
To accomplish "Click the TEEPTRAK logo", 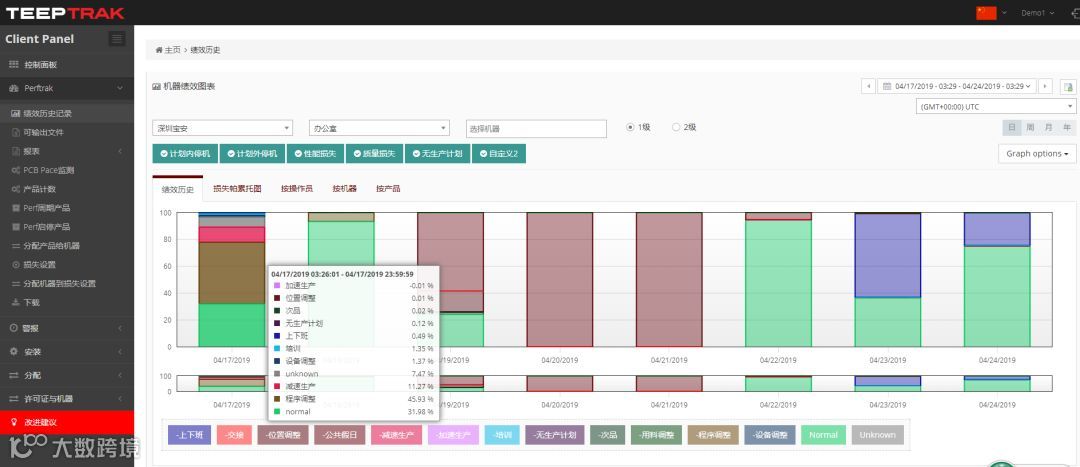I will [65, 13].
